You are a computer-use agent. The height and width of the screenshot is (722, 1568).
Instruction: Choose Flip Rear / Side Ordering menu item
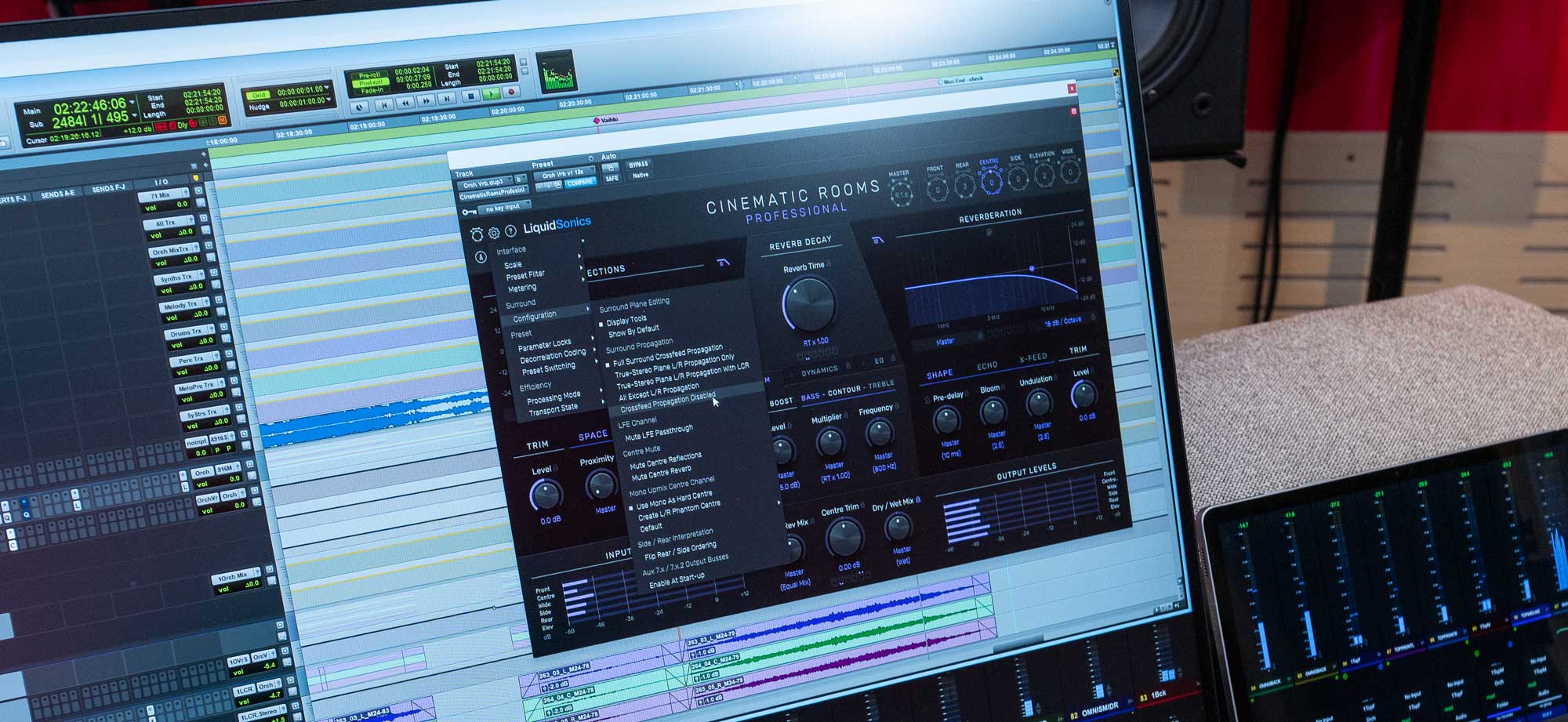(680, 550)
